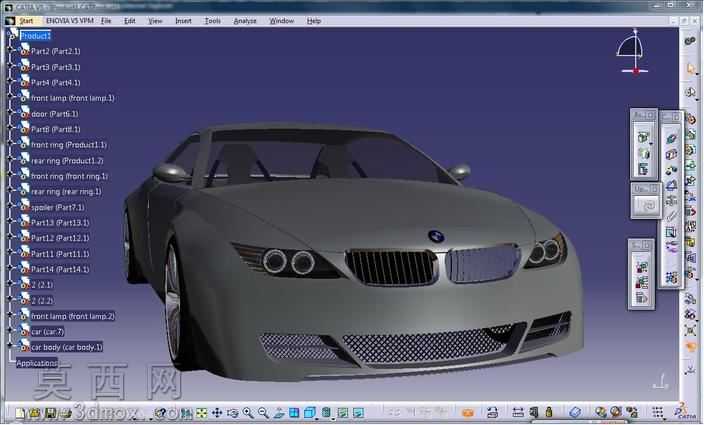Select the Applications tree entry
This screenshot has width=704, height=425.
(x=36, y=363)
